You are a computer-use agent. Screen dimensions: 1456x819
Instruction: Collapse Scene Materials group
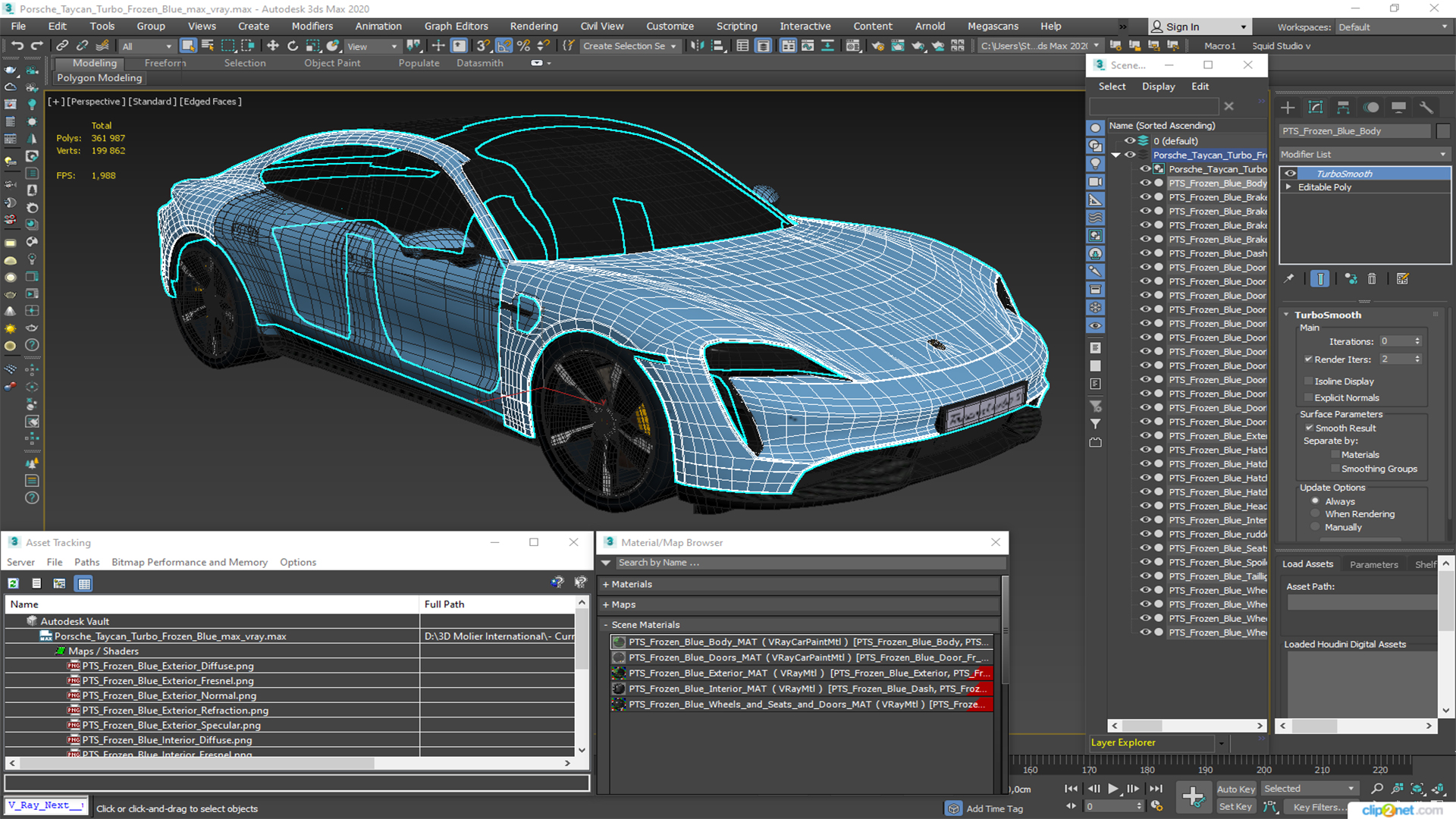tap(606, 625)
